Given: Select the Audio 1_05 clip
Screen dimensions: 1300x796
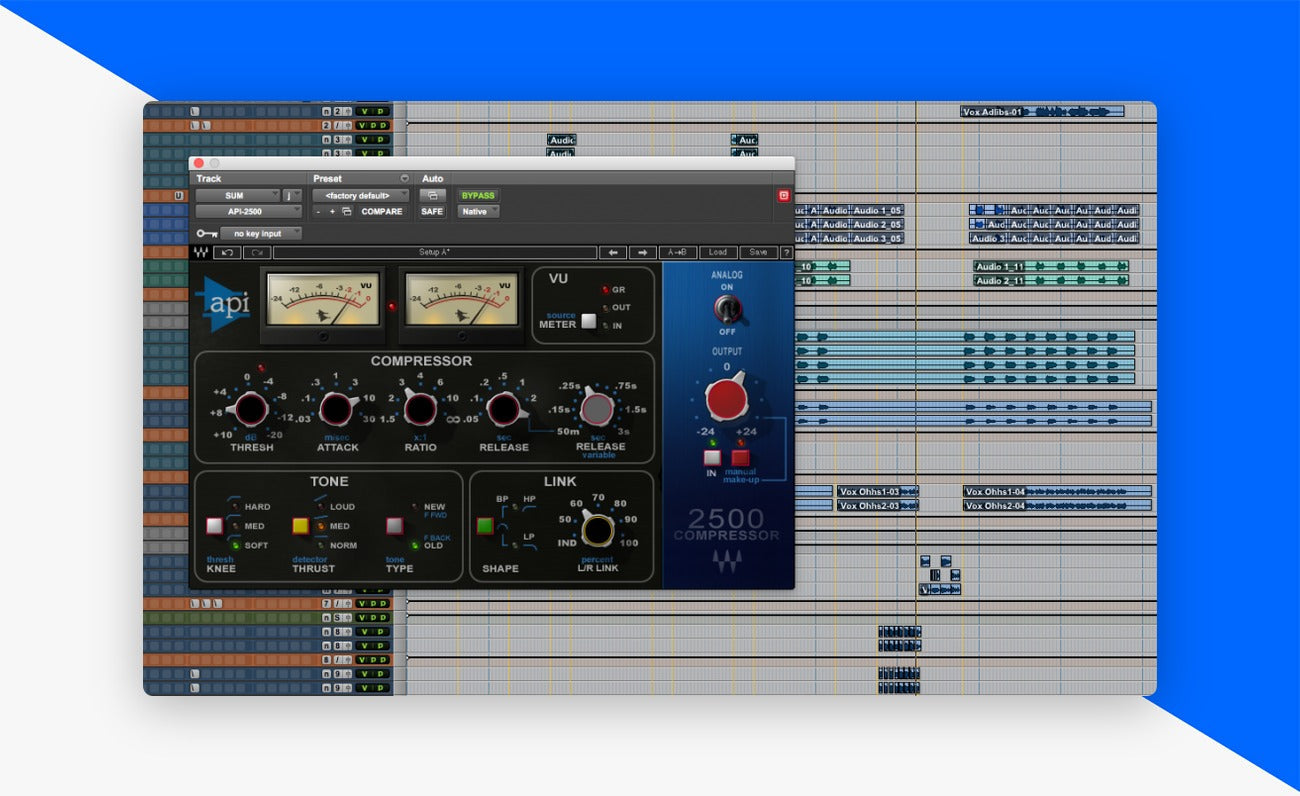Looking at the screenshot, I should coord(877,210).
